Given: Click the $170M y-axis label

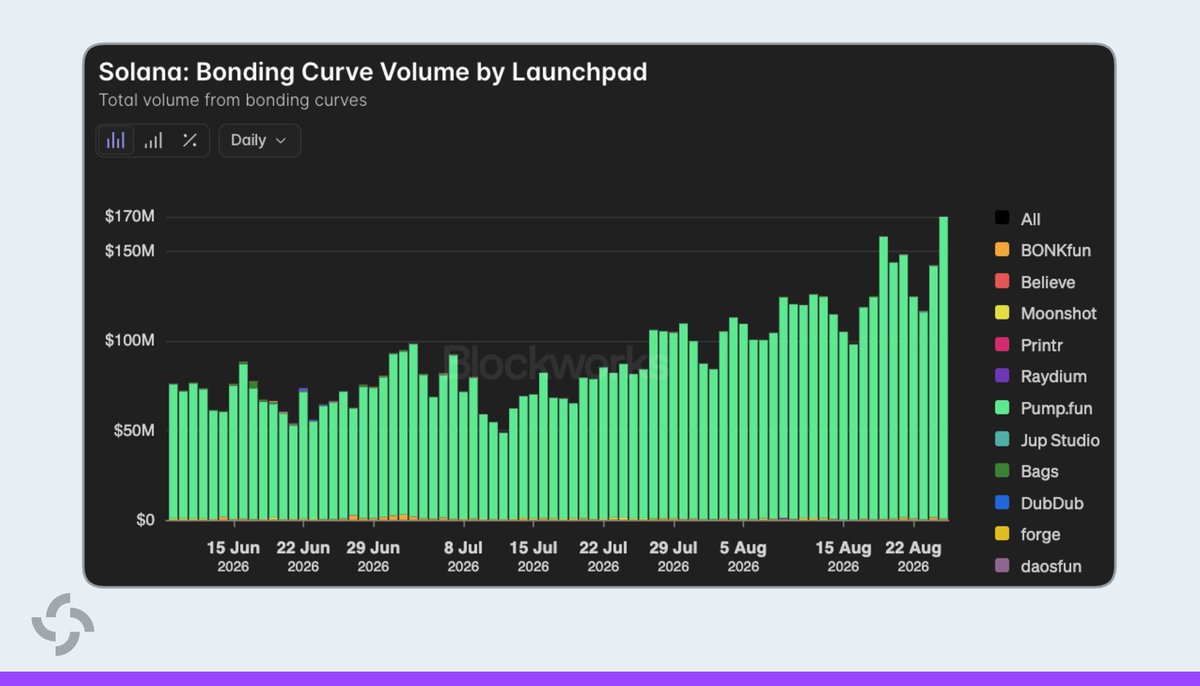Looking at the screenshot, I should pos(130,218).
